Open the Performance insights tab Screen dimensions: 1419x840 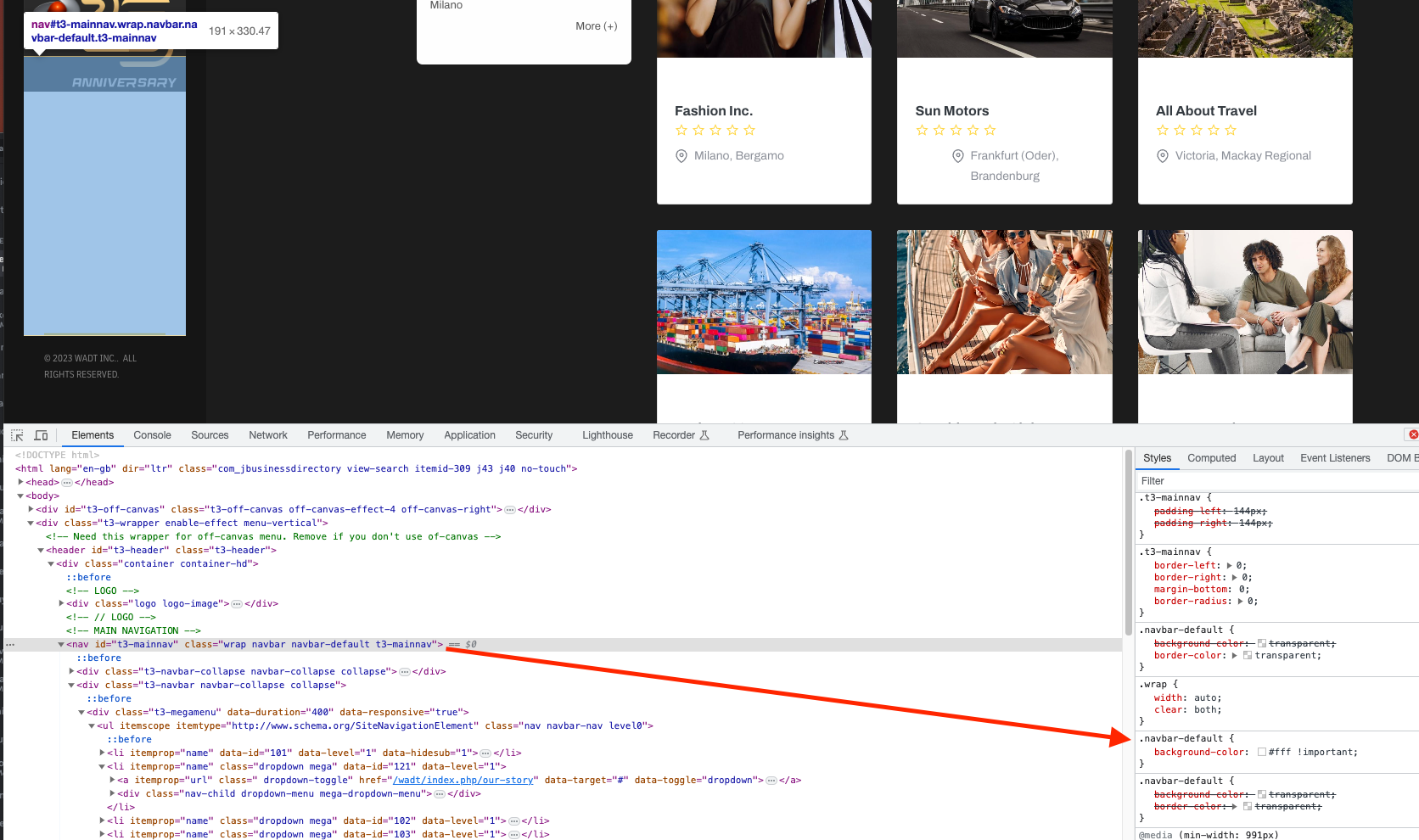pyautogui.click(x=793, y=435)
